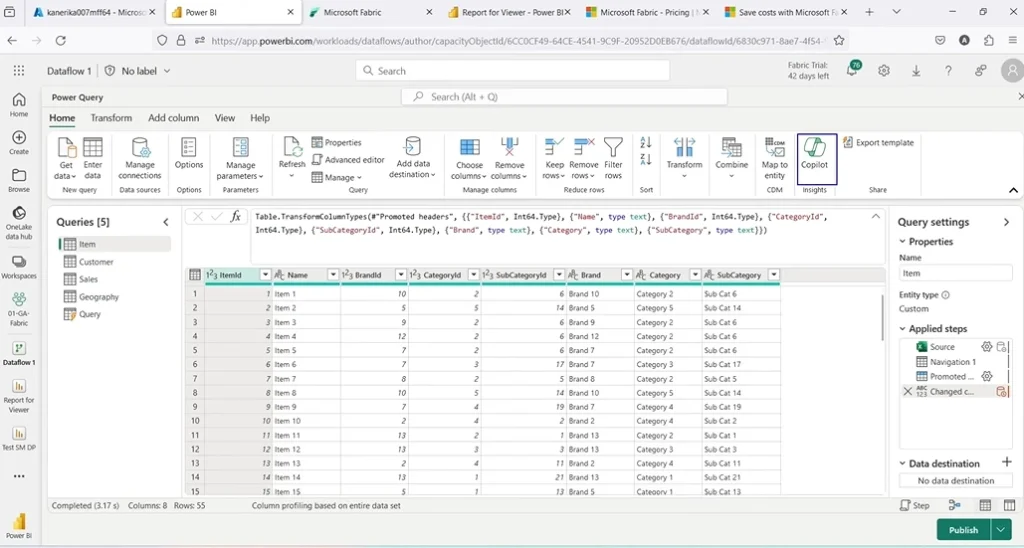Open Manage connections
Screen dimensions: 1024x548
pyautogui.click(x=140, y=159)
